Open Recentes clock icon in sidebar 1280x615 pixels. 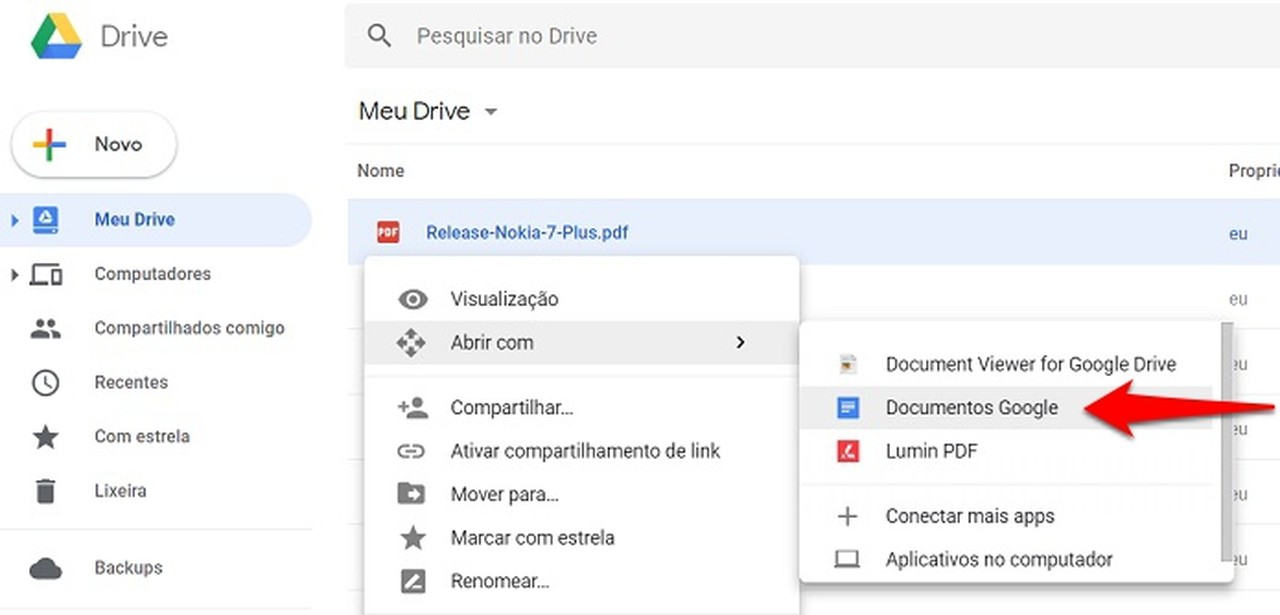46,382
